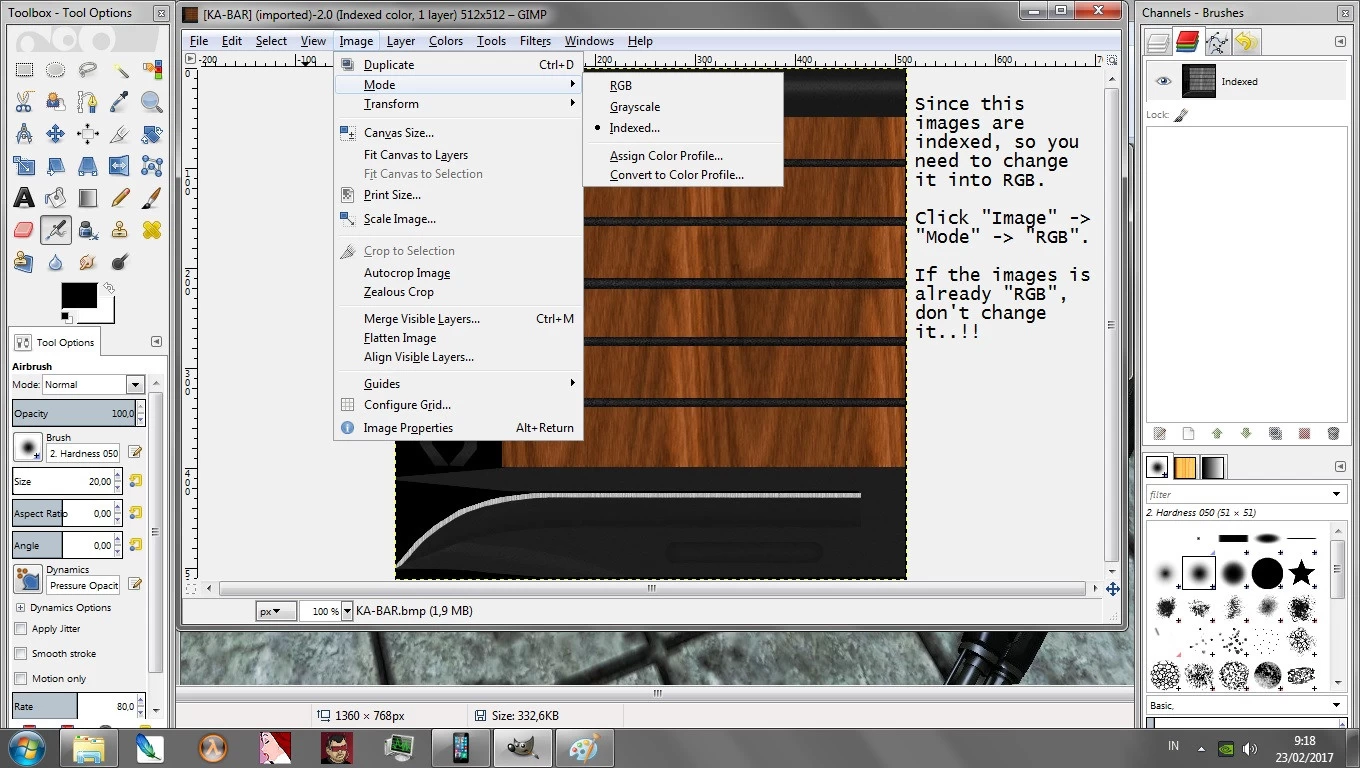Image resolution: width=1360 pixels, height=768 pixels.
Task: Open the Transform submenu
Action: click(x=458, y=104)
